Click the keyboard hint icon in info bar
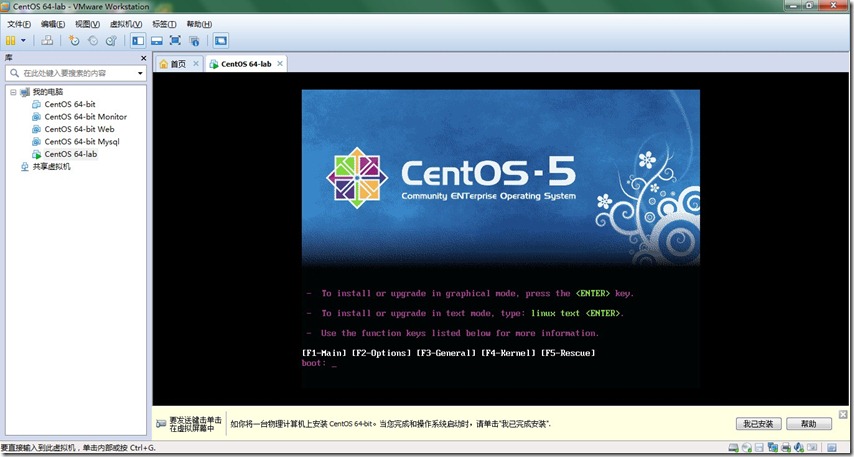This screenshot has width=854, height=457. click(x=161, y=424)
